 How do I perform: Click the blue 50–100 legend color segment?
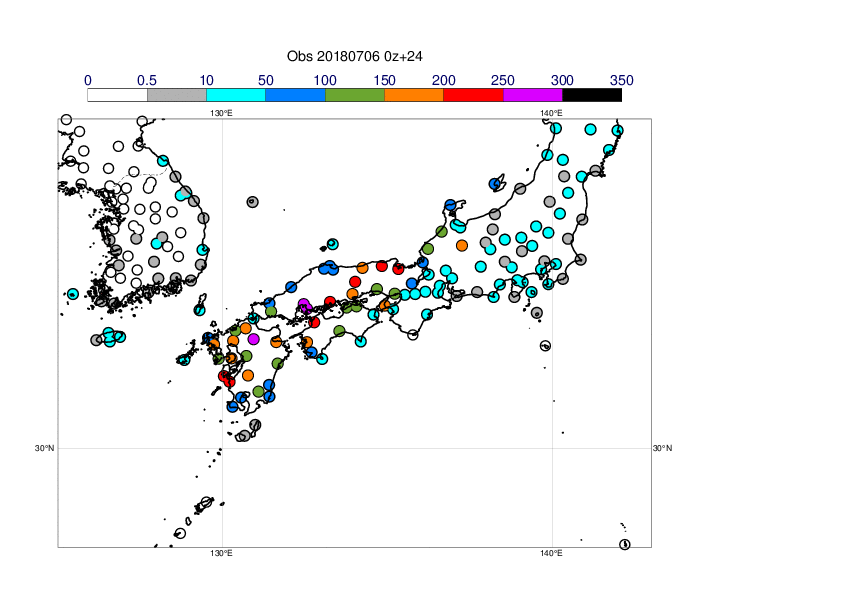pos(295,95)
